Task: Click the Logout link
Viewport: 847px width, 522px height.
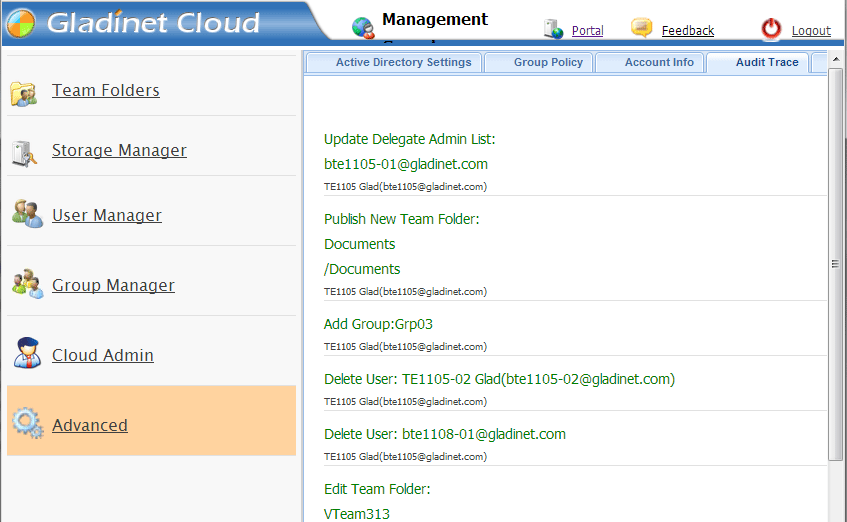Action: tap(811, 30)
